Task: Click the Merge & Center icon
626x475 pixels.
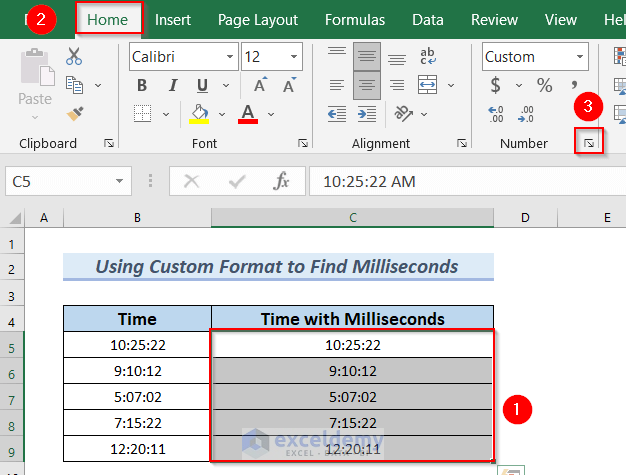Action: pos(428,86)
